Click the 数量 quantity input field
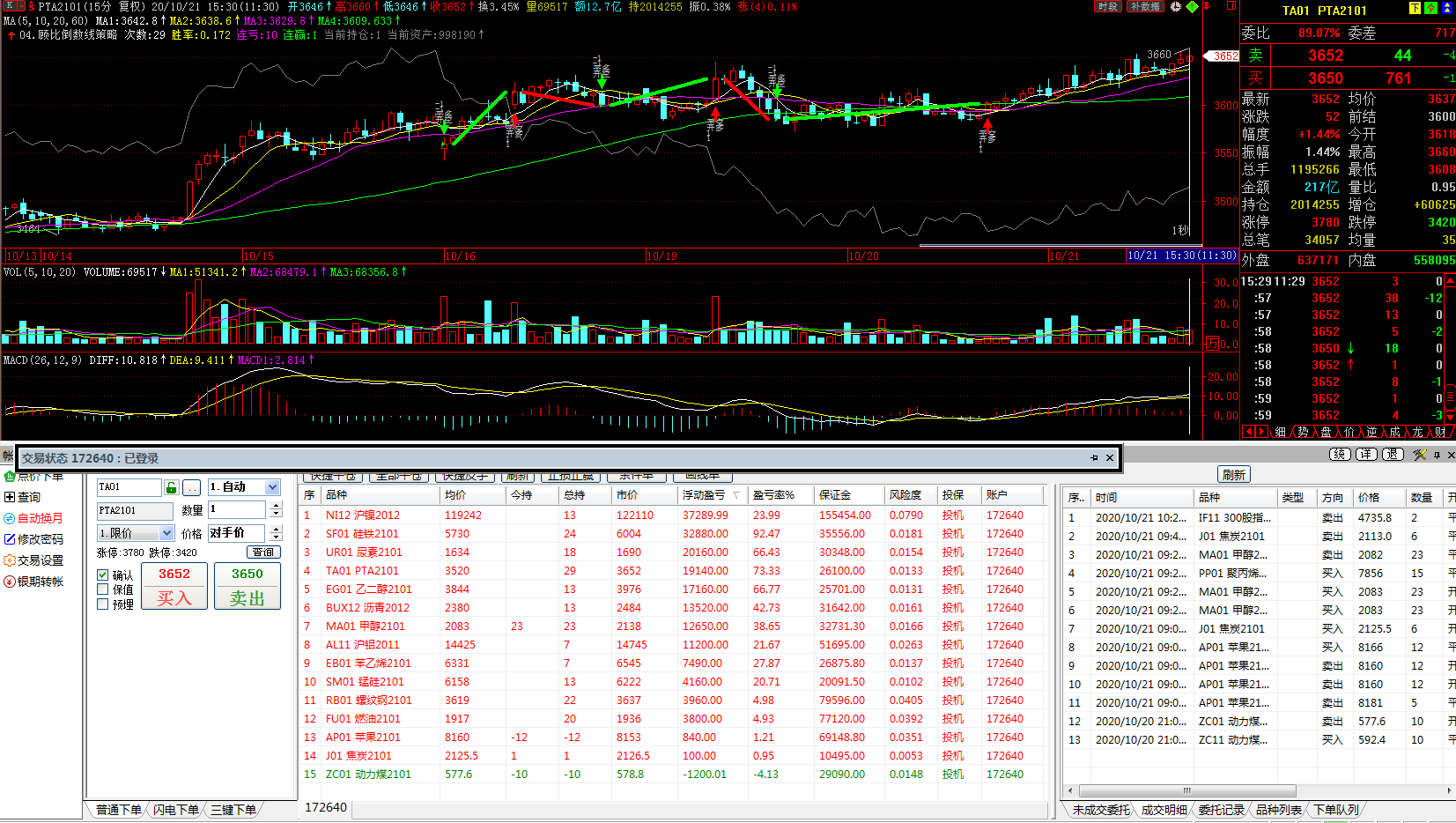 click(238, 509)
